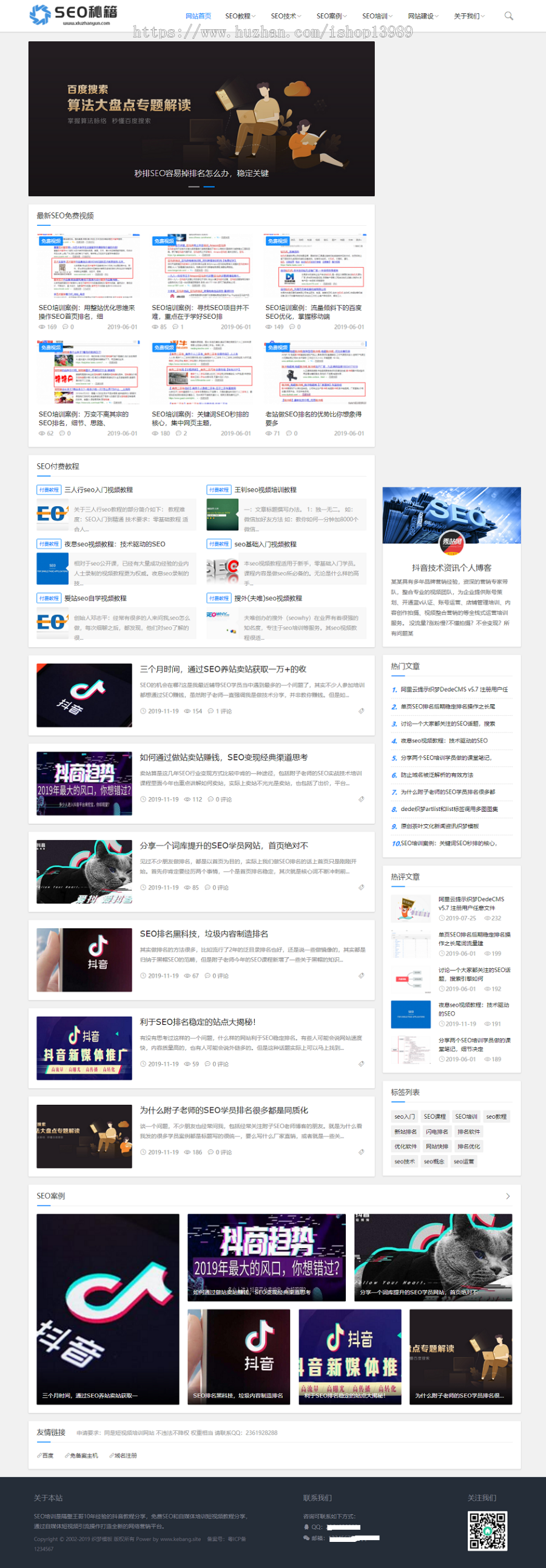Open large 抖音 thumbnail in SEO案例 section

[107, 1309]
